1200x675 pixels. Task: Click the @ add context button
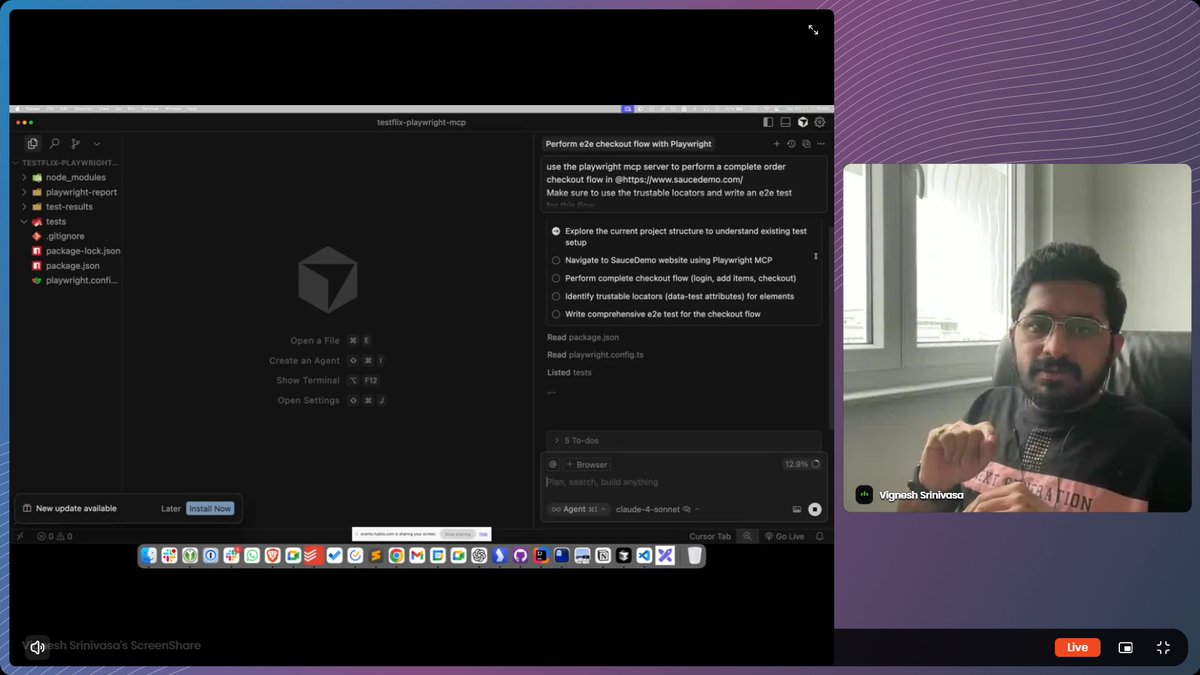pos(553,464)
